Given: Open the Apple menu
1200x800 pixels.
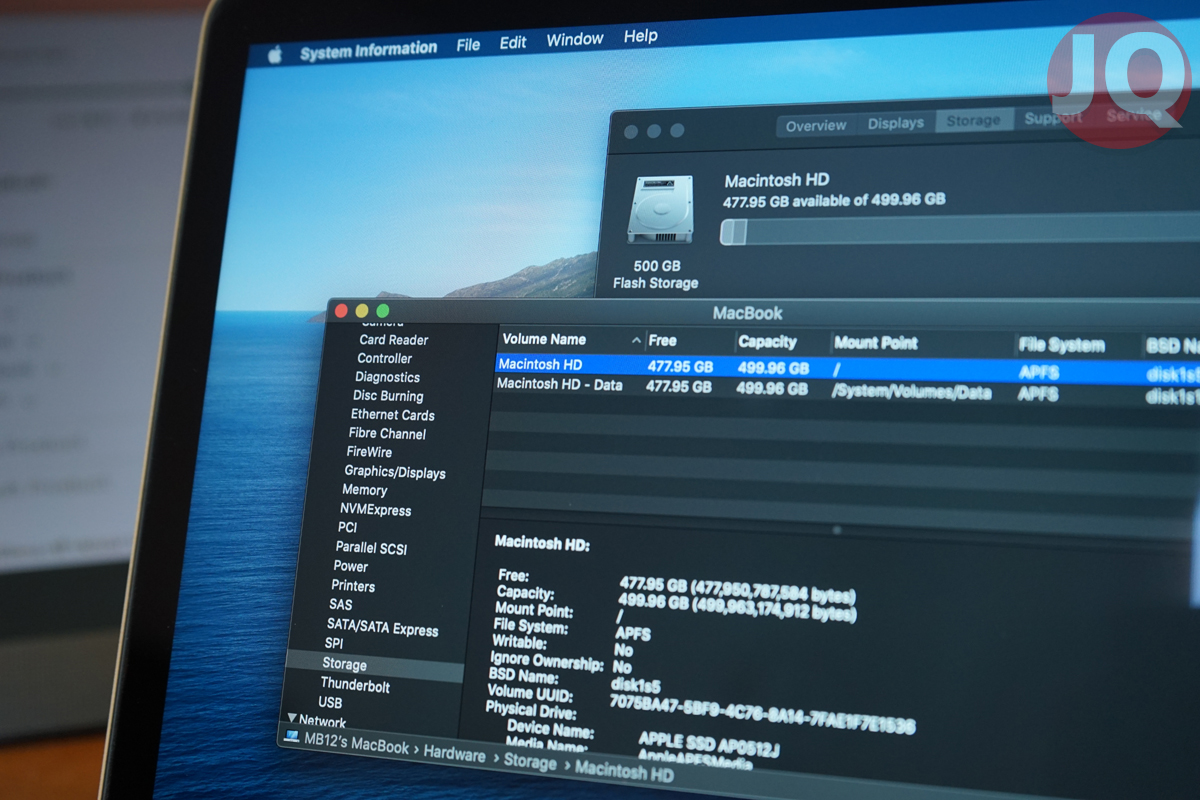Looking at the screenshot, I should pyautogui.click(x=275, y=56).
